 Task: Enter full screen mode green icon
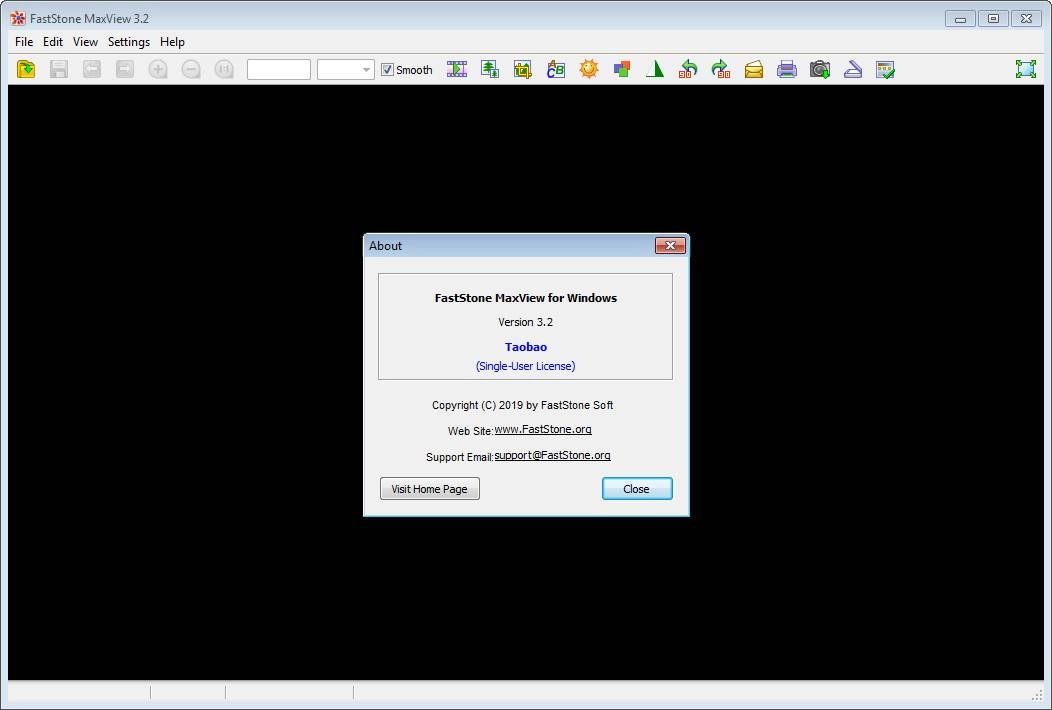(1026, 69)
